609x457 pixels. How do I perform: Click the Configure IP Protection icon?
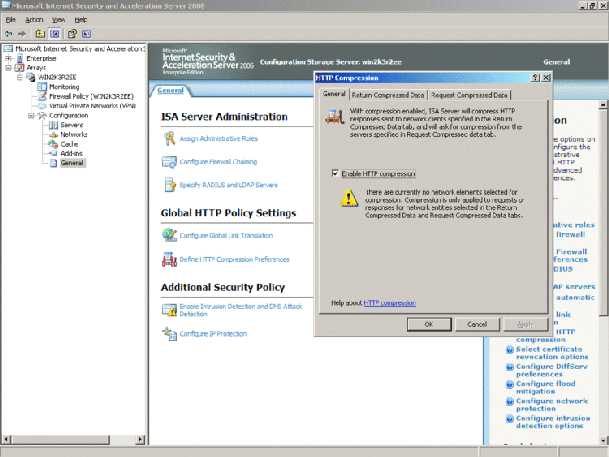pos(169,334)
